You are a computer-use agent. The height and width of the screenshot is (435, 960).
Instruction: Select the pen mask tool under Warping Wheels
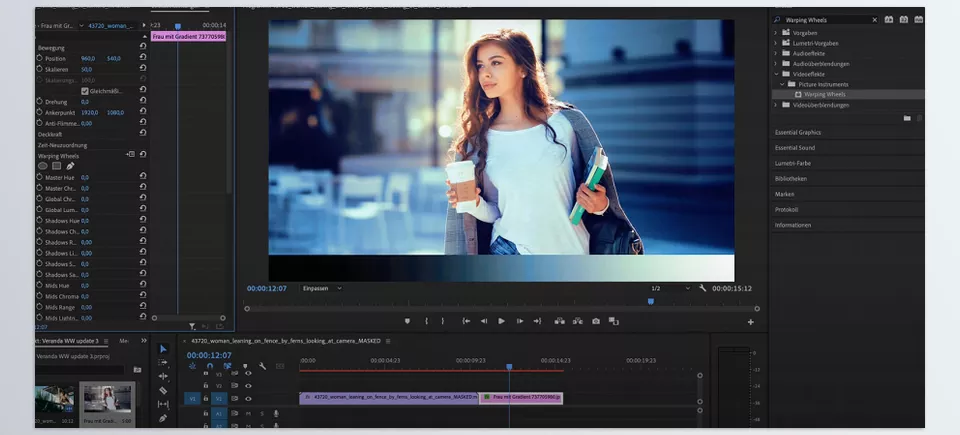tap(70, 166)
